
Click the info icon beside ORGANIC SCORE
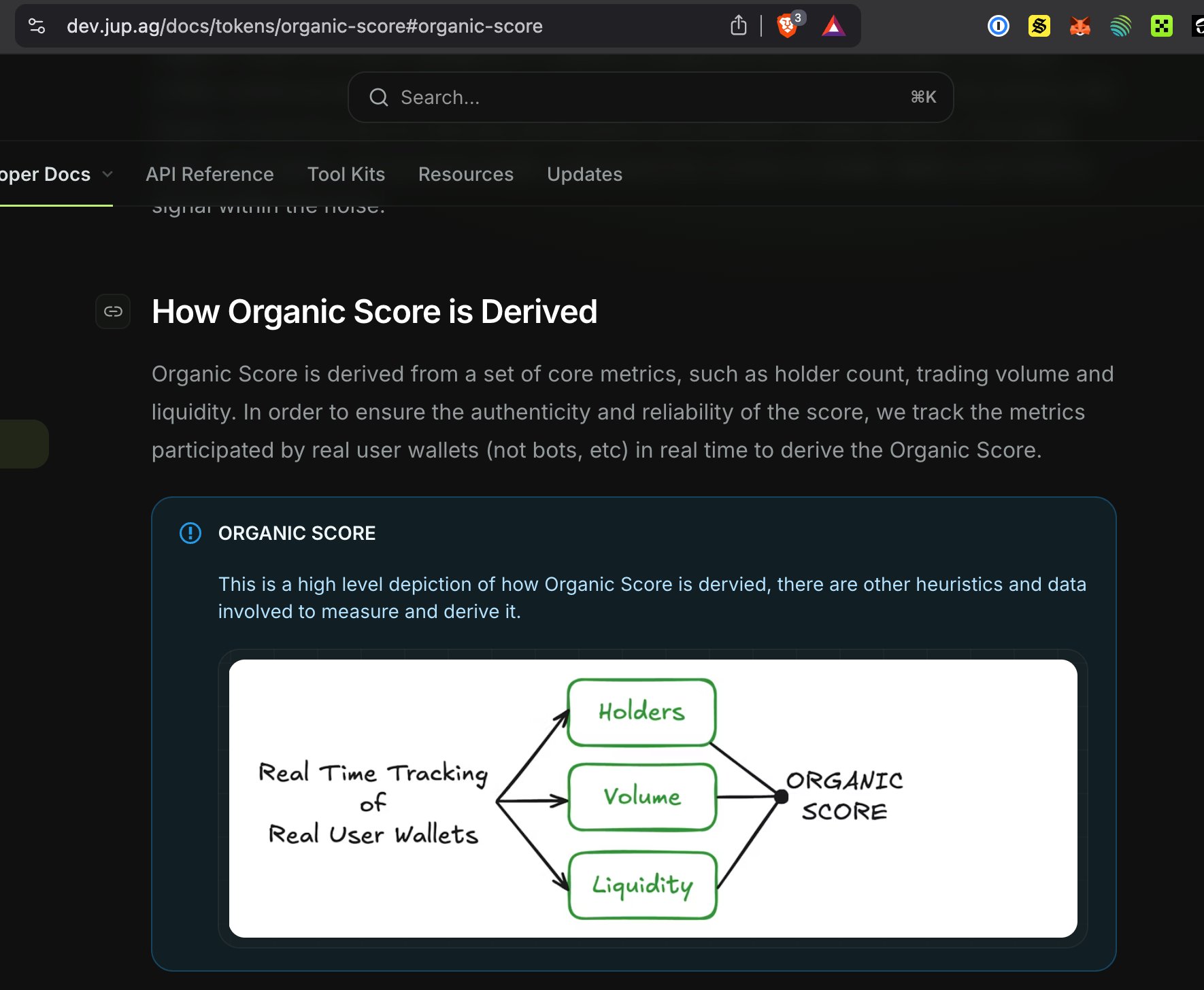pyautogui.click(x=190, y=533)
